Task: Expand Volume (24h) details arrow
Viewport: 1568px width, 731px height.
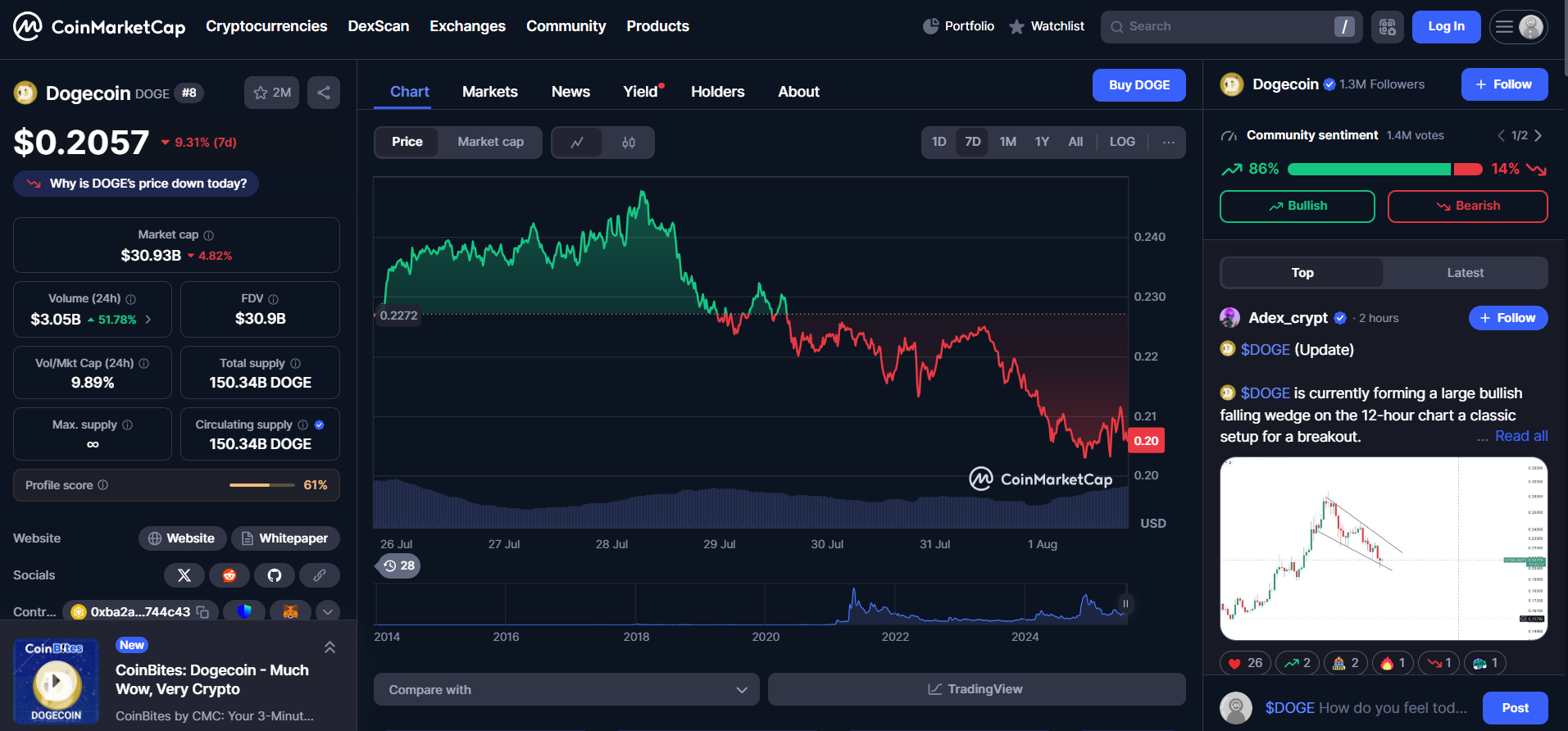Action: (148, 320)
